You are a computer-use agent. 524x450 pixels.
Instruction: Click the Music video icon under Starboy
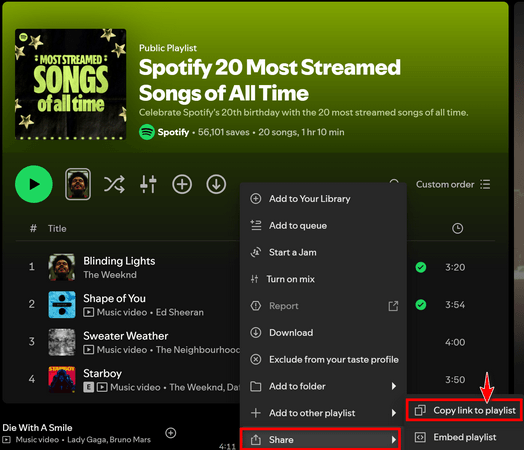(102, 387)
